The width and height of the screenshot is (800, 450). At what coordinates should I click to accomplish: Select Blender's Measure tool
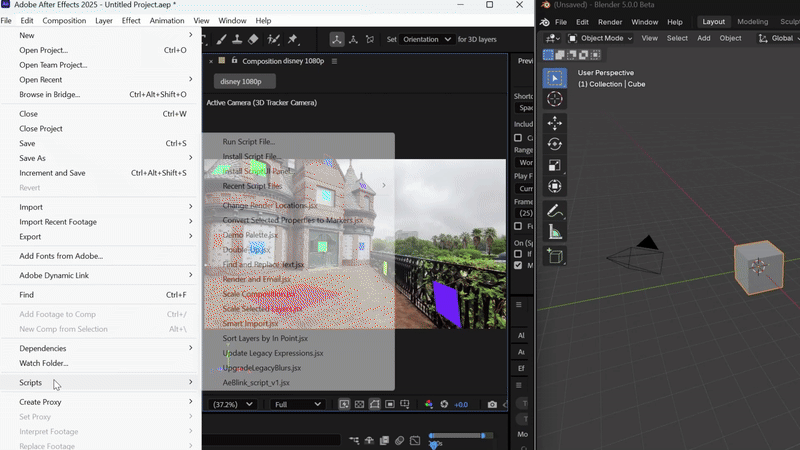(555, 232)
